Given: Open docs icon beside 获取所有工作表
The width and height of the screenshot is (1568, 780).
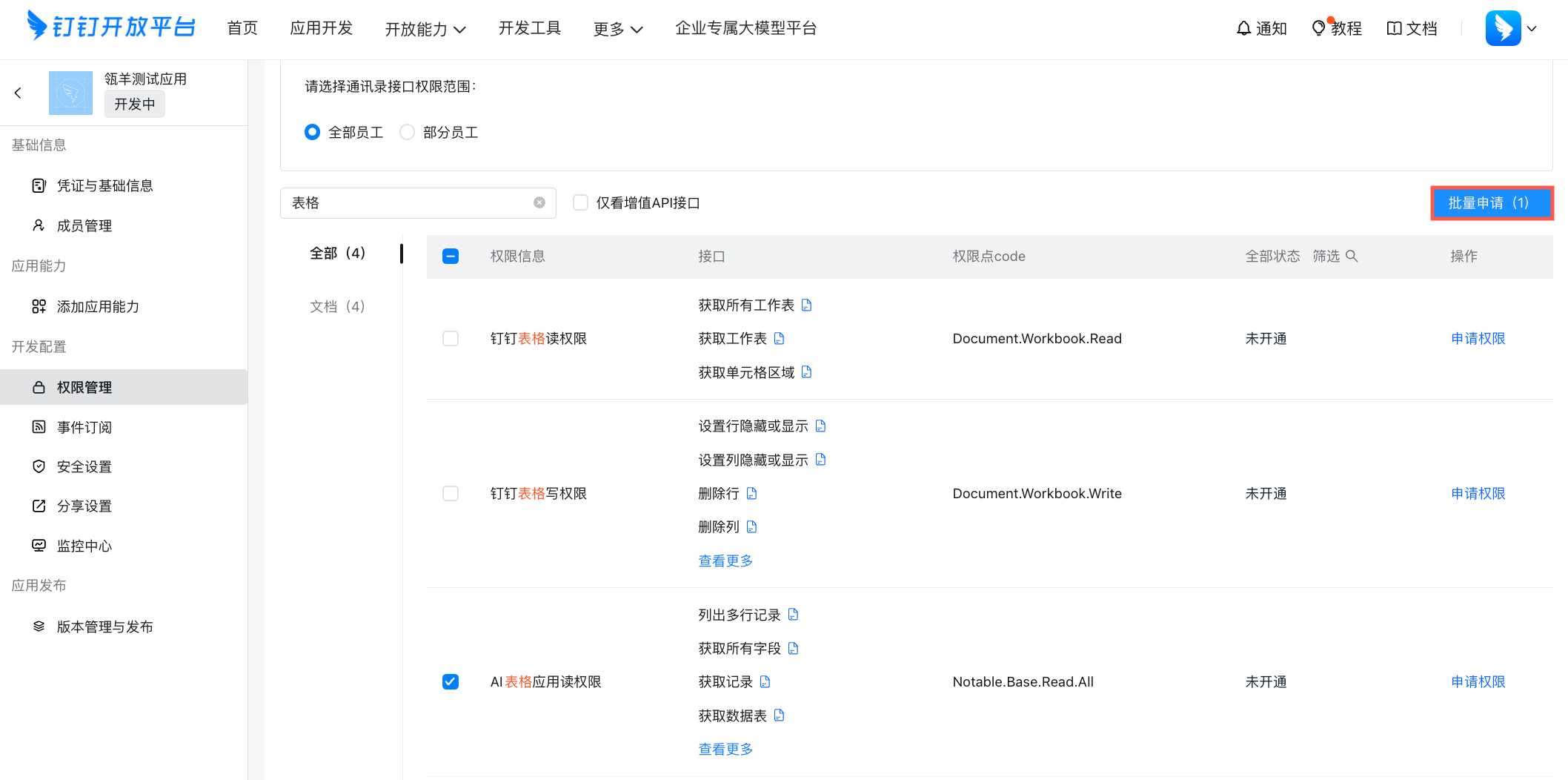Looking at the screenshot, I should pyautogui.click(x=807, y=305).
